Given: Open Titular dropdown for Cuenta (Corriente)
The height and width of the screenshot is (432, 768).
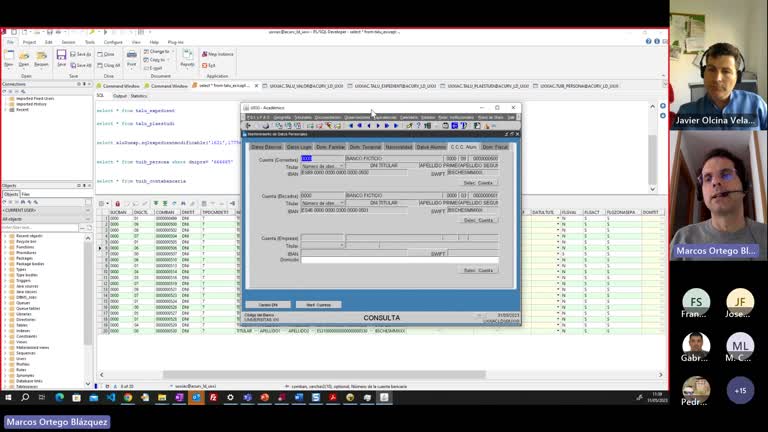Looking at the screenshot, I should pyautogui.click(x=341, y=166).
